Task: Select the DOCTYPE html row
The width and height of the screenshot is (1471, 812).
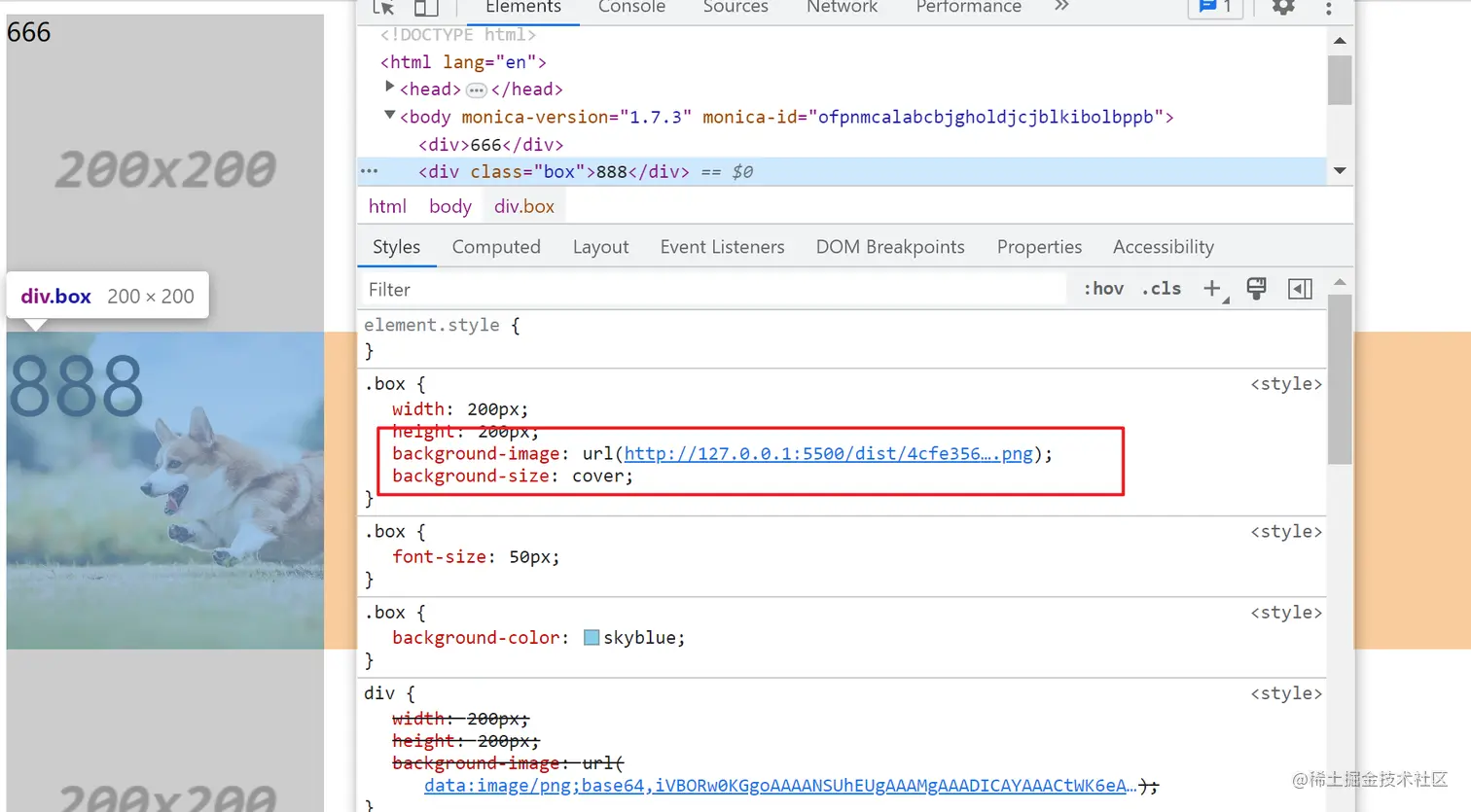Action: point(458,35)
